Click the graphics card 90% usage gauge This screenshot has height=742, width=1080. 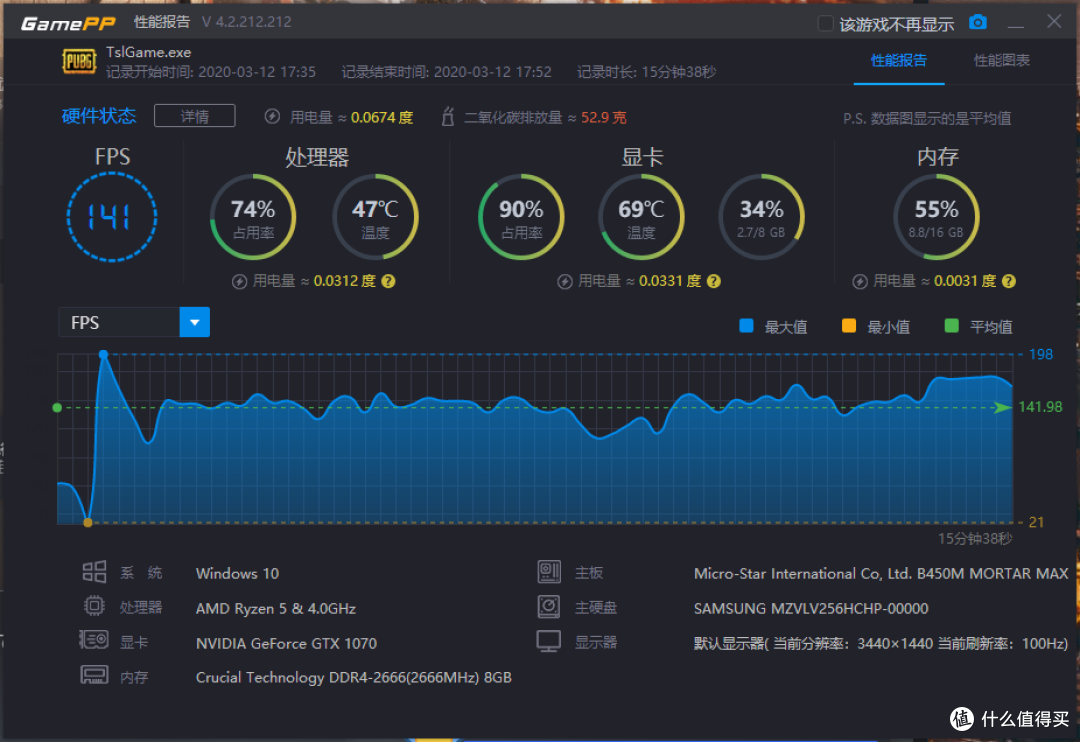point(521,217)
